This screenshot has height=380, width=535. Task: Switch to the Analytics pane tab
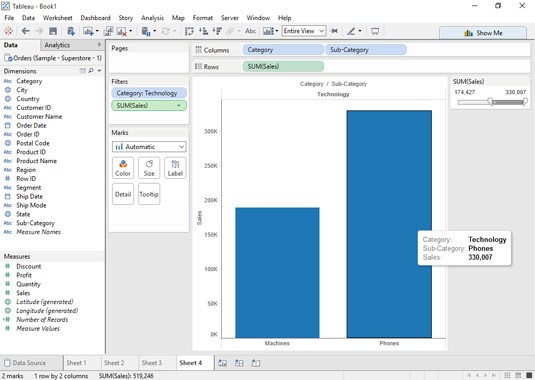pos(57,45)
